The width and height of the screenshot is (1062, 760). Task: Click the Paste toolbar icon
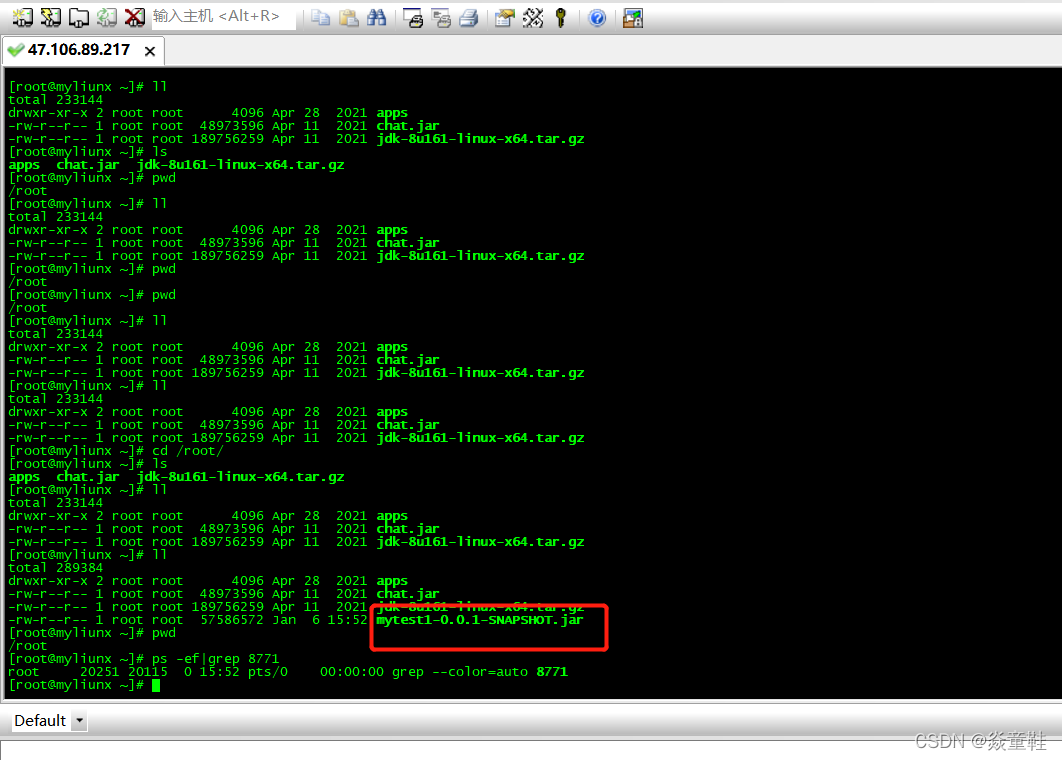point(346,17)
